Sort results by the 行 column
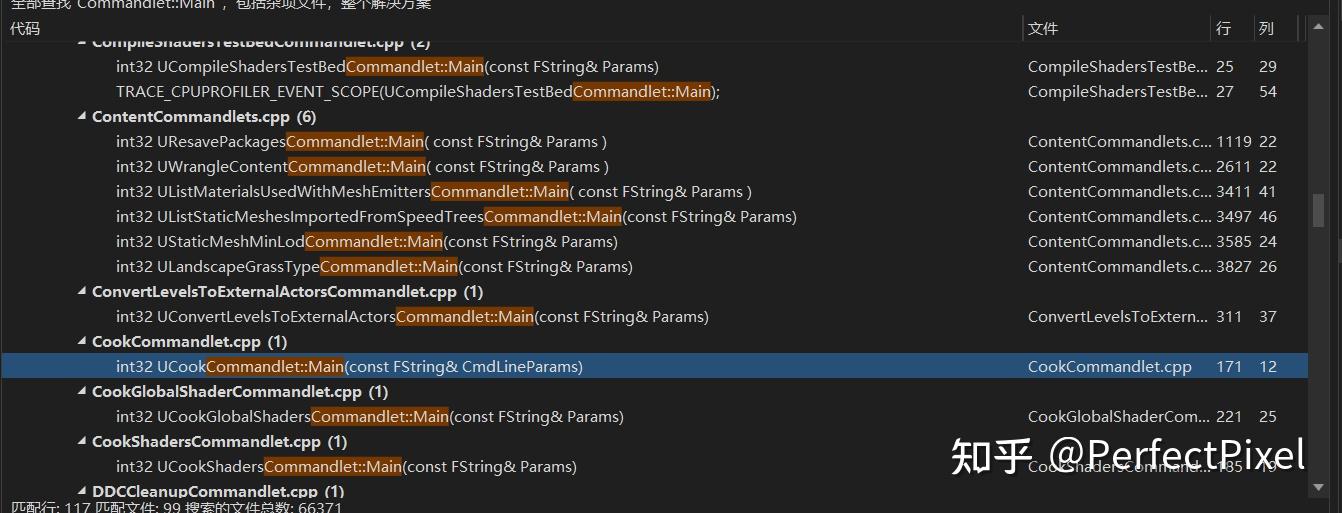Image resolution: width=1342 pixels, height=513 pixels. tap(1223, 29)
